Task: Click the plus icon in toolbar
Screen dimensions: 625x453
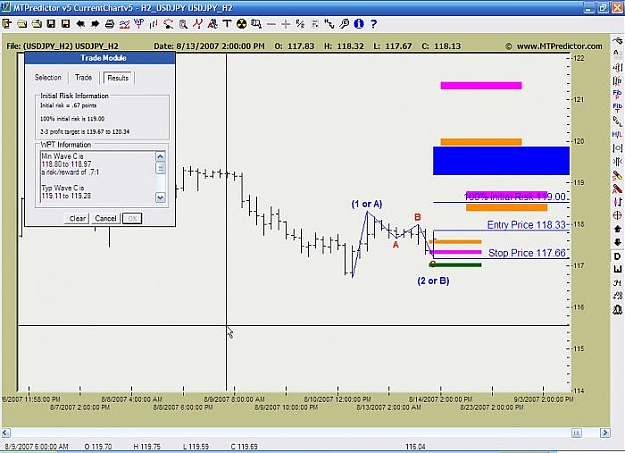Action: pyautogui.click(x=285, y=25)
